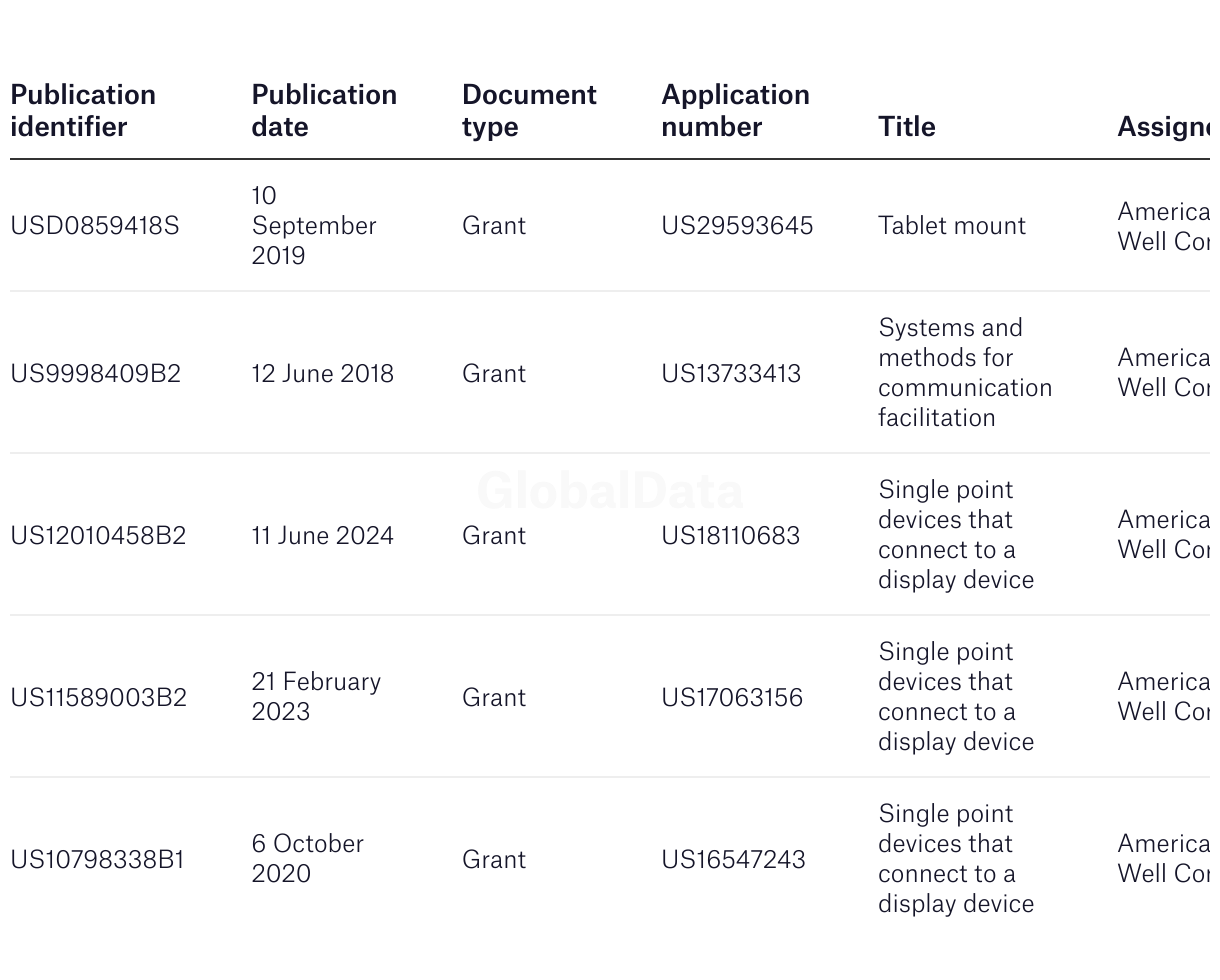Viewport: 1220px width, 980px height.
Task: Click the Publication date column header
Action: coord(324,111)
